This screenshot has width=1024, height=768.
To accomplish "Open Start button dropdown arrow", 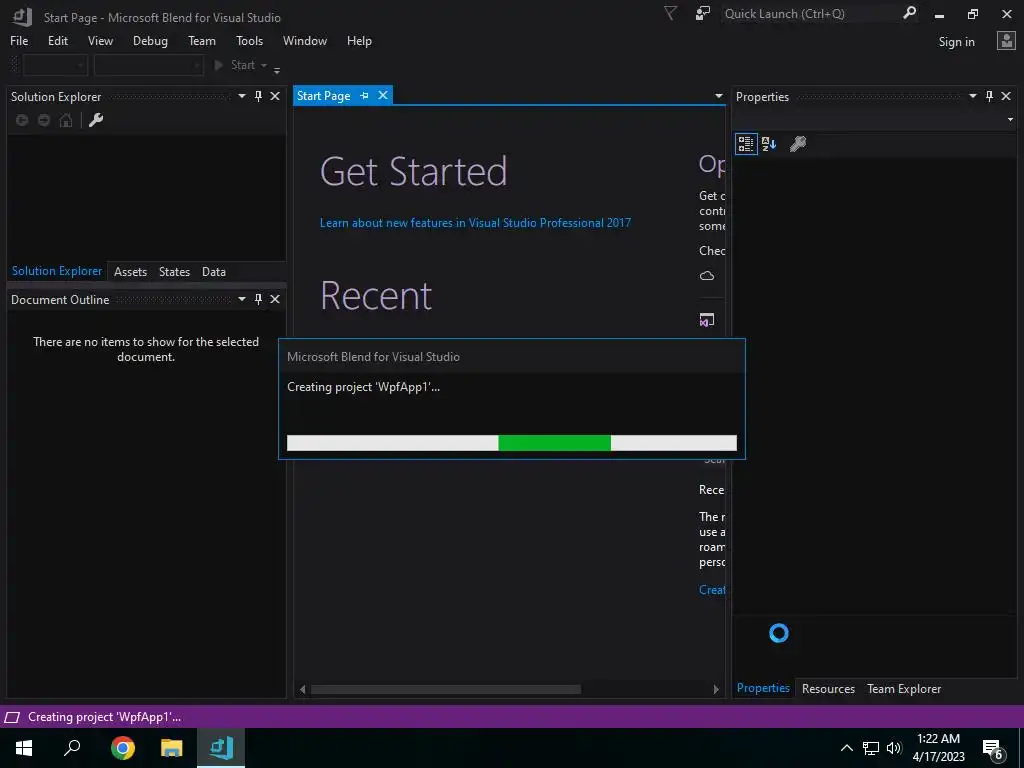I will click(x=264, y=65).
